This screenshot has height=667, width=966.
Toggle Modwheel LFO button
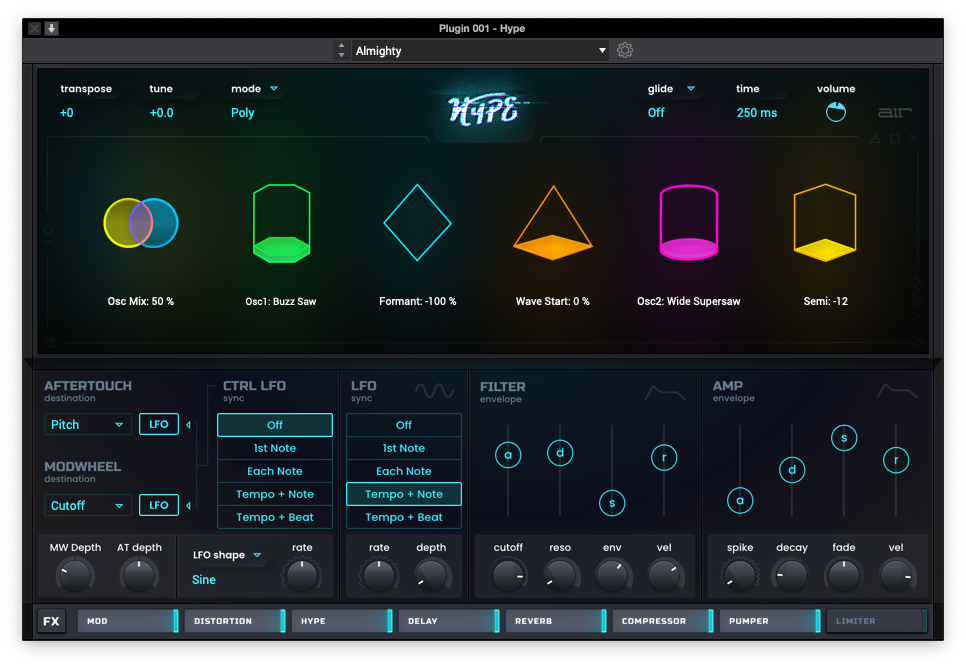159,505
